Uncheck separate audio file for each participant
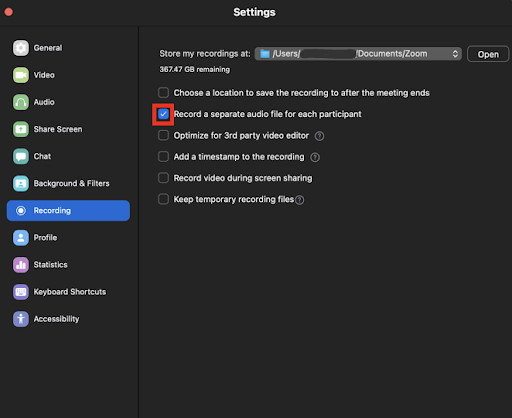512x418 pixels. [x=163, y=114]
